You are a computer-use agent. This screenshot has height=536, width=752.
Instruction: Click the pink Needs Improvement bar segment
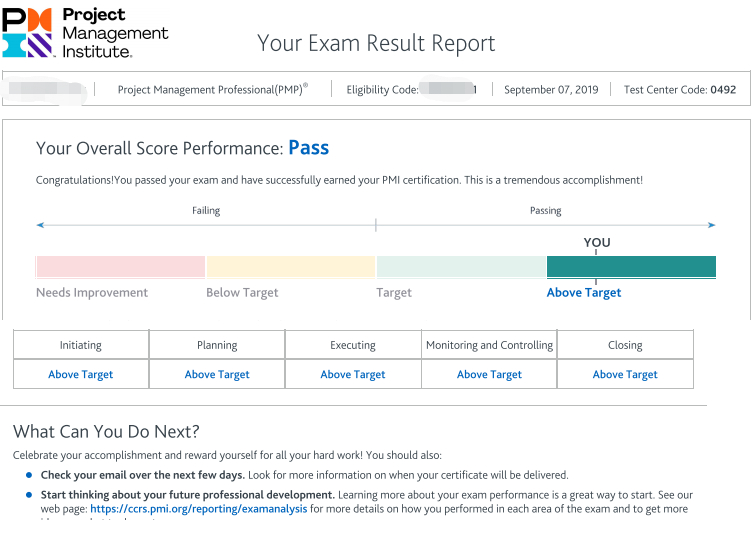120,267
